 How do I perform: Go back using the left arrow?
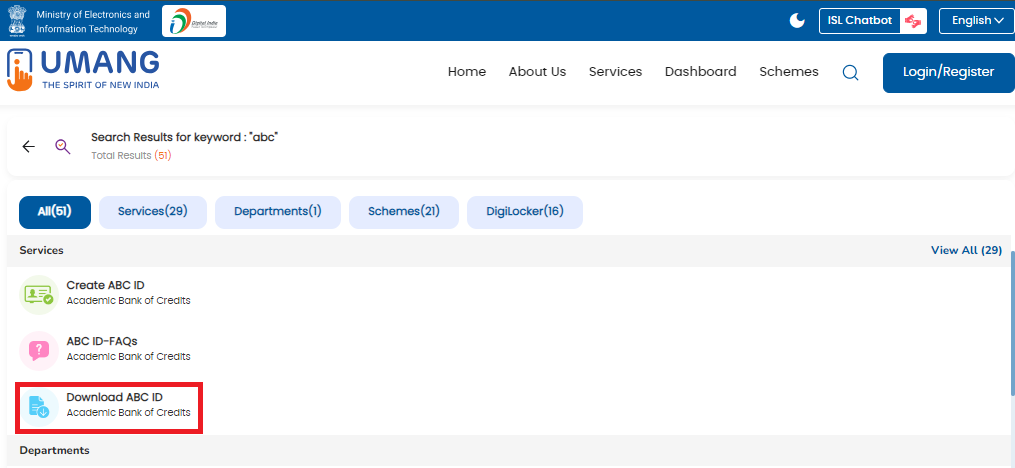click(x=29, y=146)
